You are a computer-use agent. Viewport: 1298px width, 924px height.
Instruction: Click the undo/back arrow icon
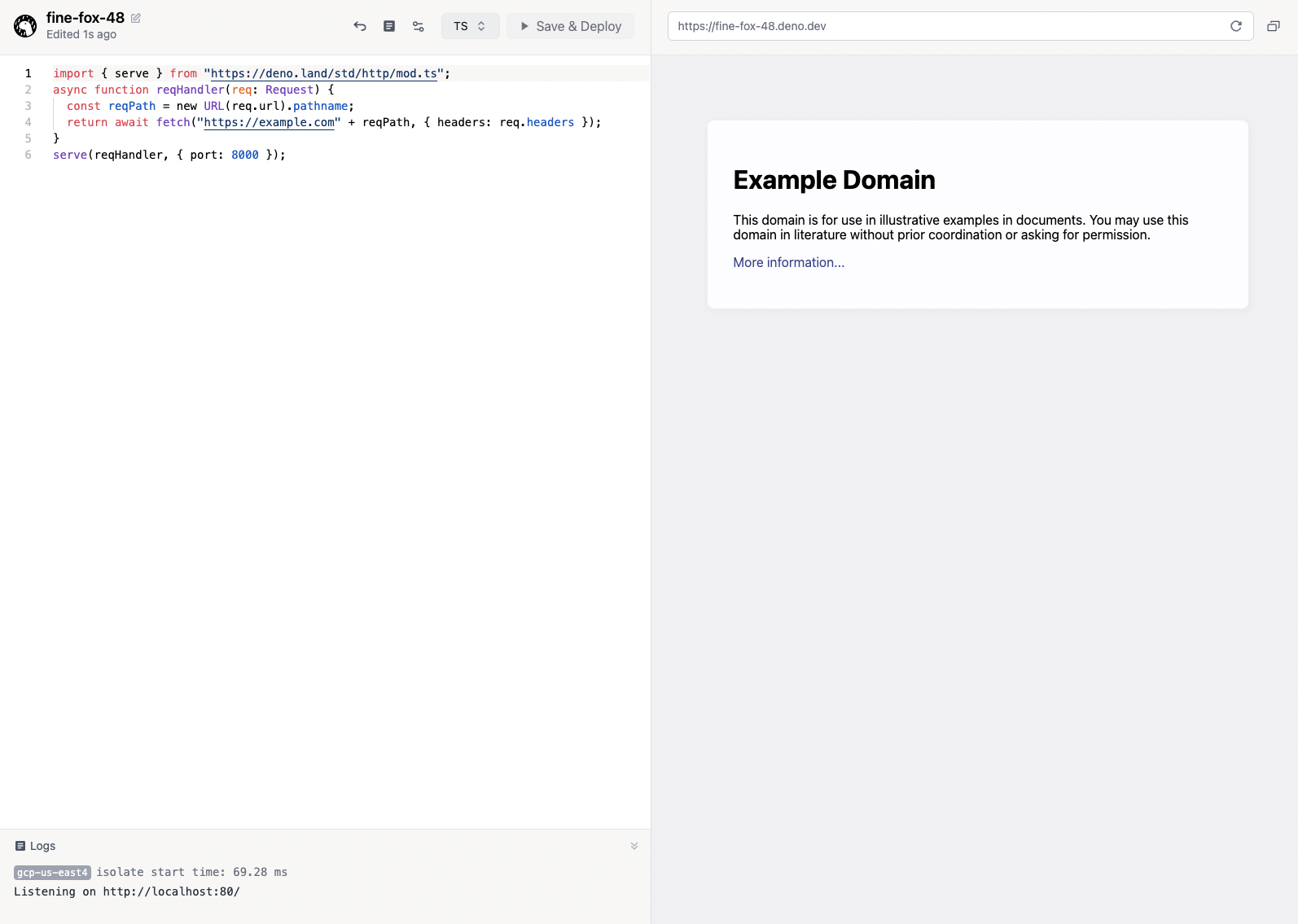[x=360, y=26]
